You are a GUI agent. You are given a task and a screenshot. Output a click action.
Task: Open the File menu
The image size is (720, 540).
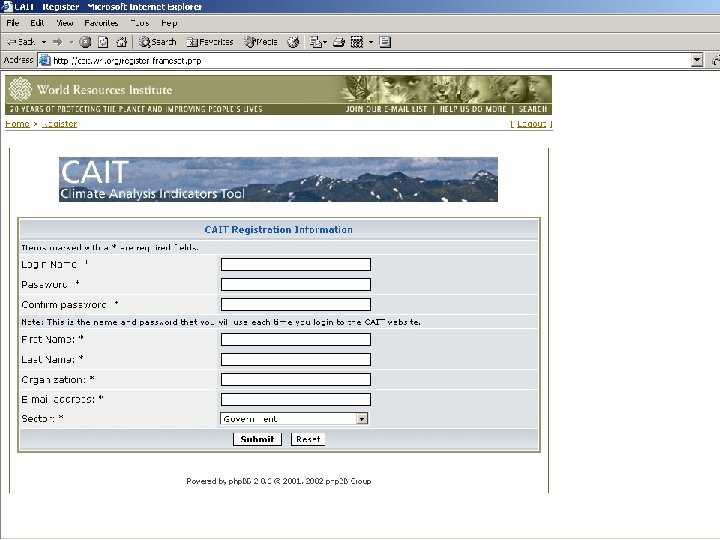coord(12,23)
